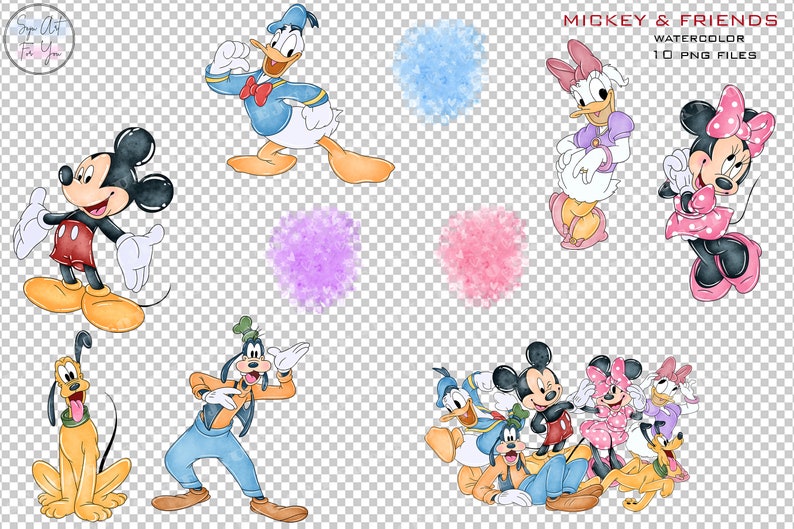Image resolution: width=794 pixels, height=529 pixels.
Task: Select the pink watercolor splash
Action: pyautogui.click(x=484, y=257)
